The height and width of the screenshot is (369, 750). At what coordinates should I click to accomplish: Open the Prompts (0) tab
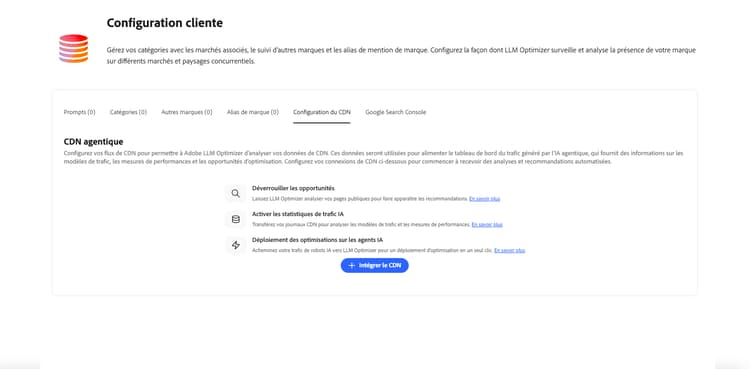click(79, 112)
